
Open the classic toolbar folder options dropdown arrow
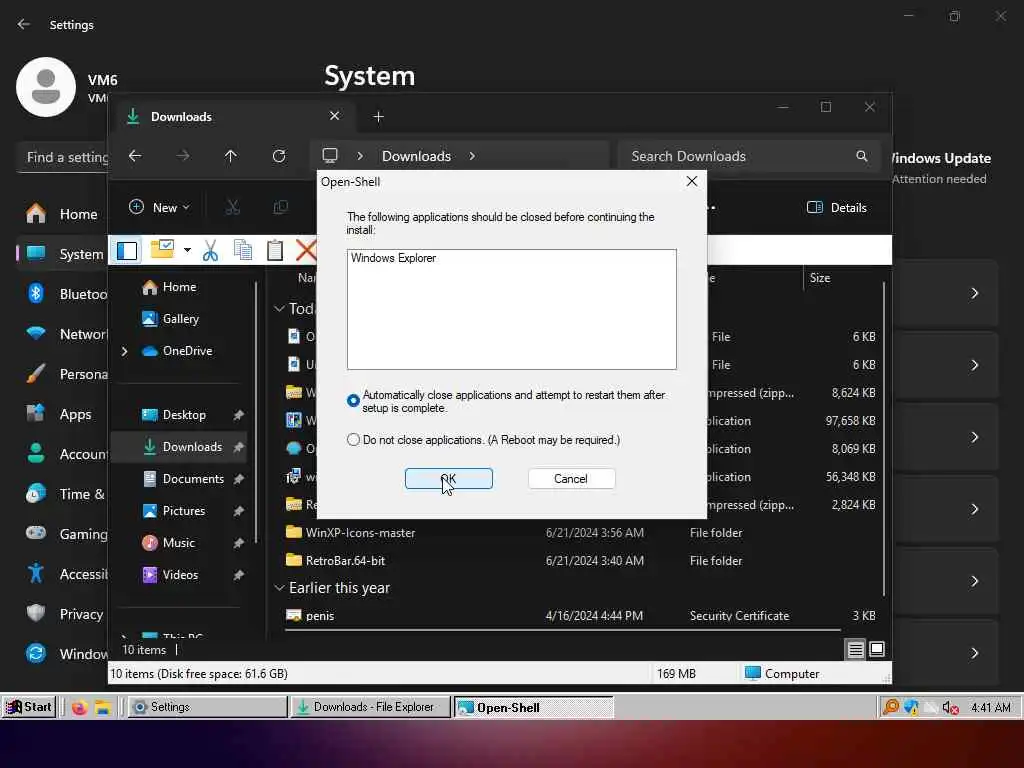(187, 250)
